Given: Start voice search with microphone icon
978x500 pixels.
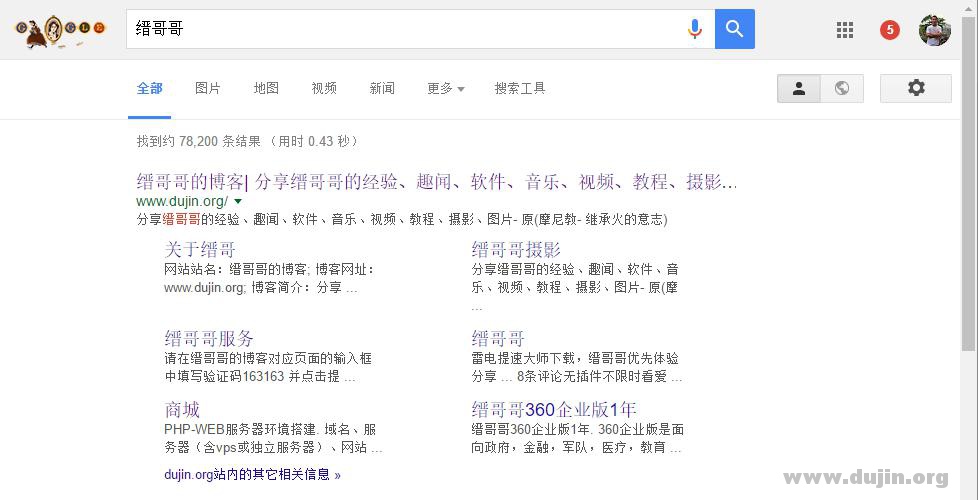Looking at the screenshot, I should (x=695, y=29).
